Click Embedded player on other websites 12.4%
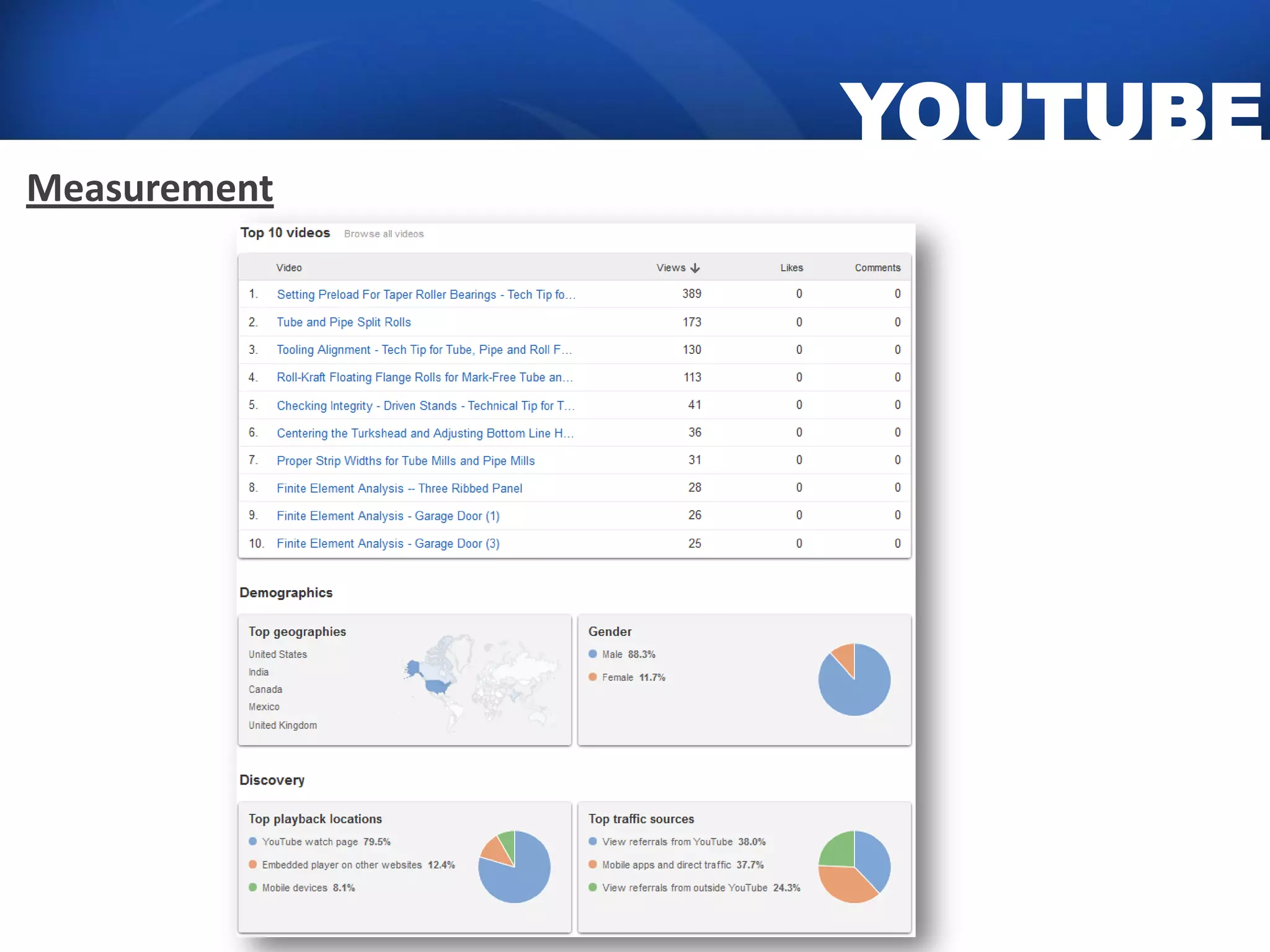This screenshot has height=952, width=1270. click(x=358, y=865)
